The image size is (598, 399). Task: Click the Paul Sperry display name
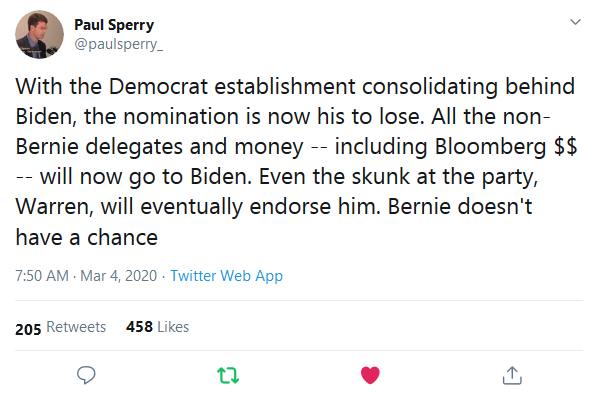click(114, 25)
